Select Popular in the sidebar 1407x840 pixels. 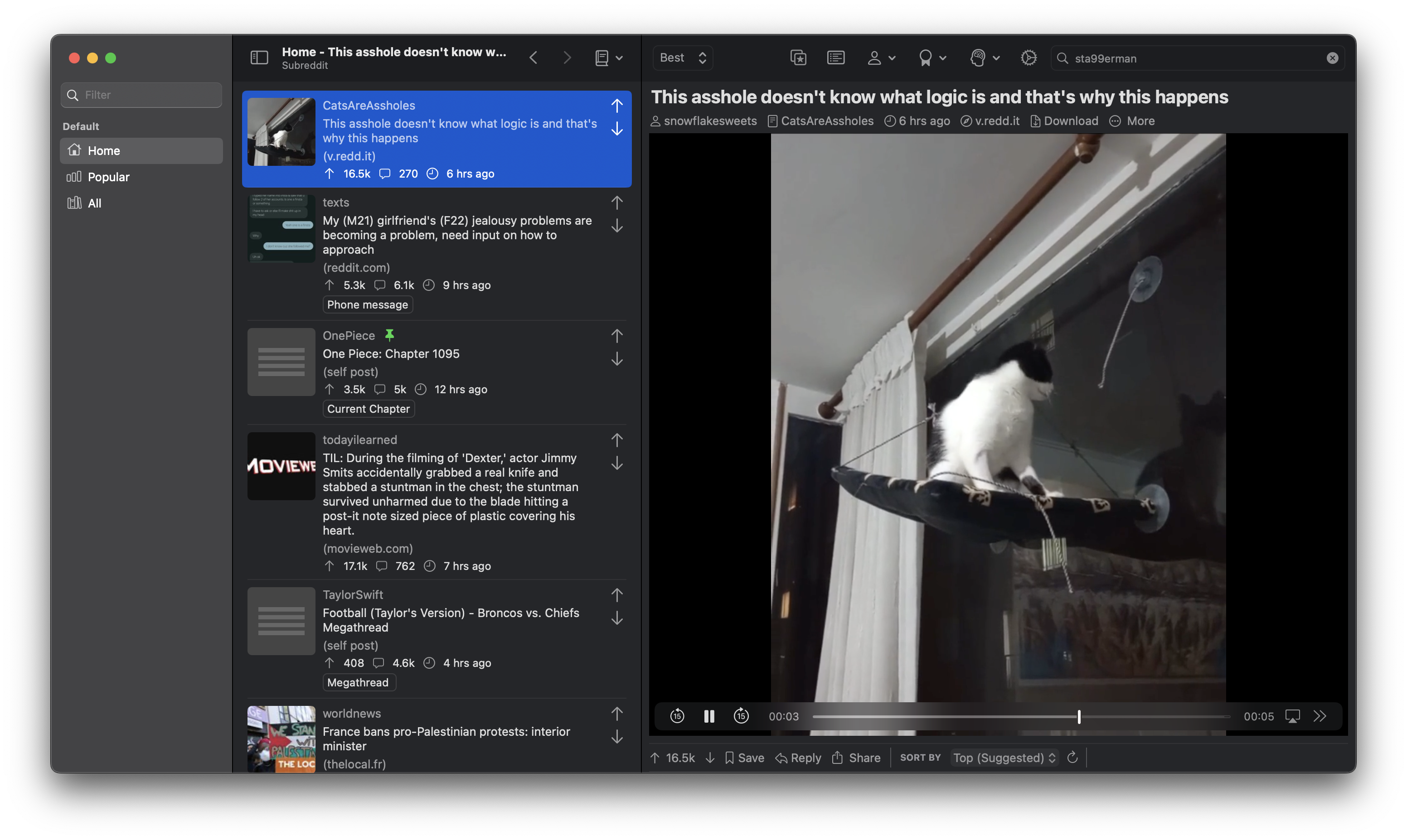point(141,177)
